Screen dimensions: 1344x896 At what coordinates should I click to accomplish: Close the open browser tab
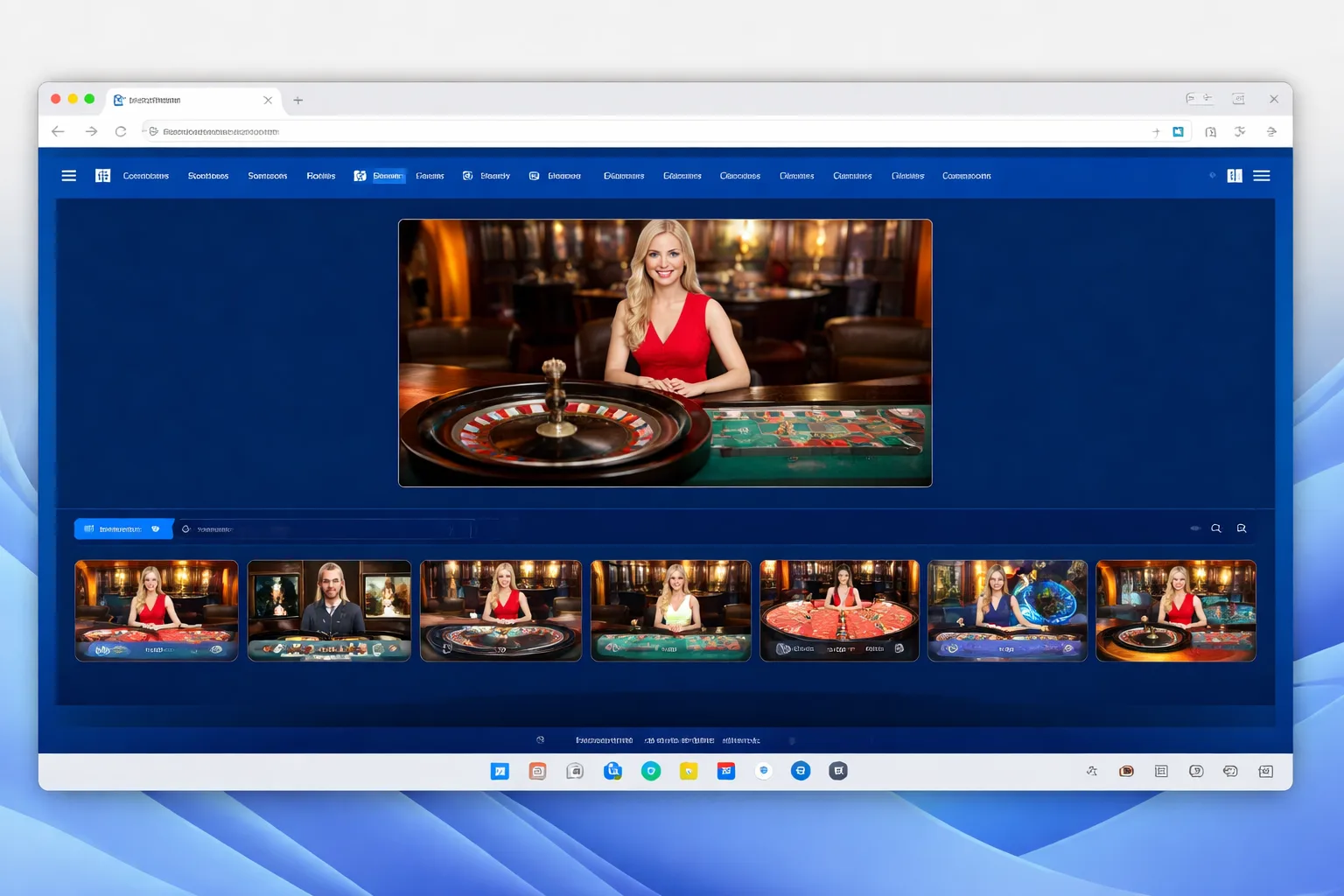pos(268,101)
